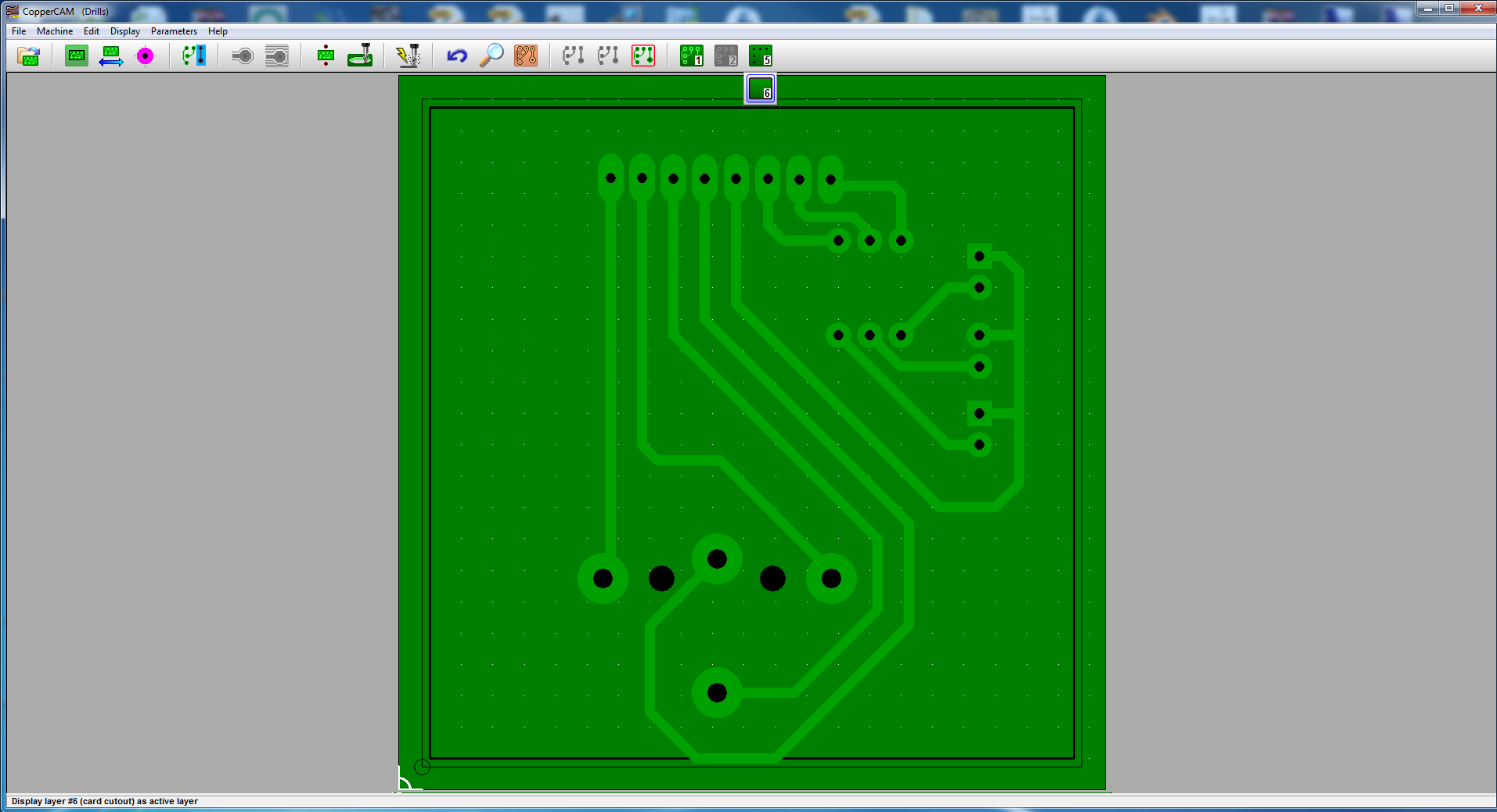The height and width of the screenshot is (812, 1497).
Task: Open the Machine menu
Action: coord(55,31)
